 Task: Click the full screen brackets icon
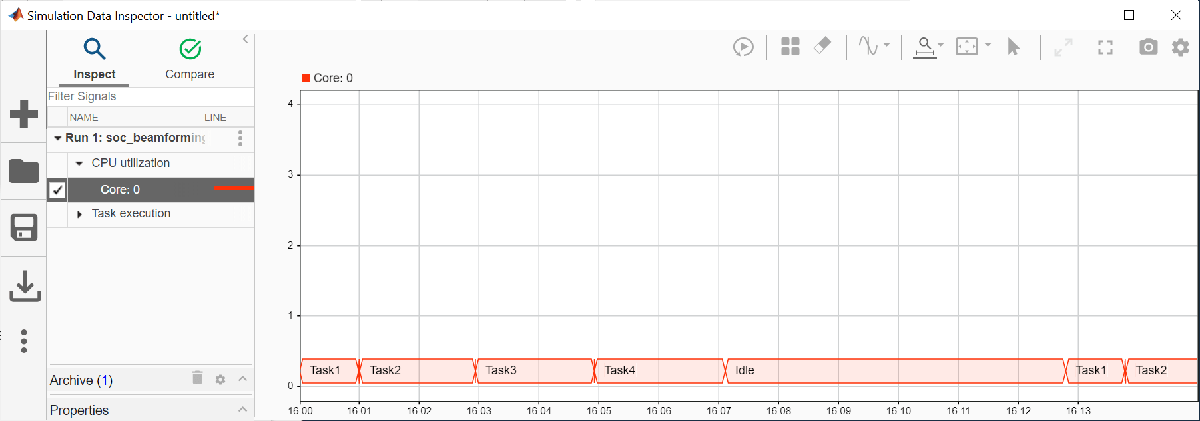pyautogui.click(x=1105, y=46)
